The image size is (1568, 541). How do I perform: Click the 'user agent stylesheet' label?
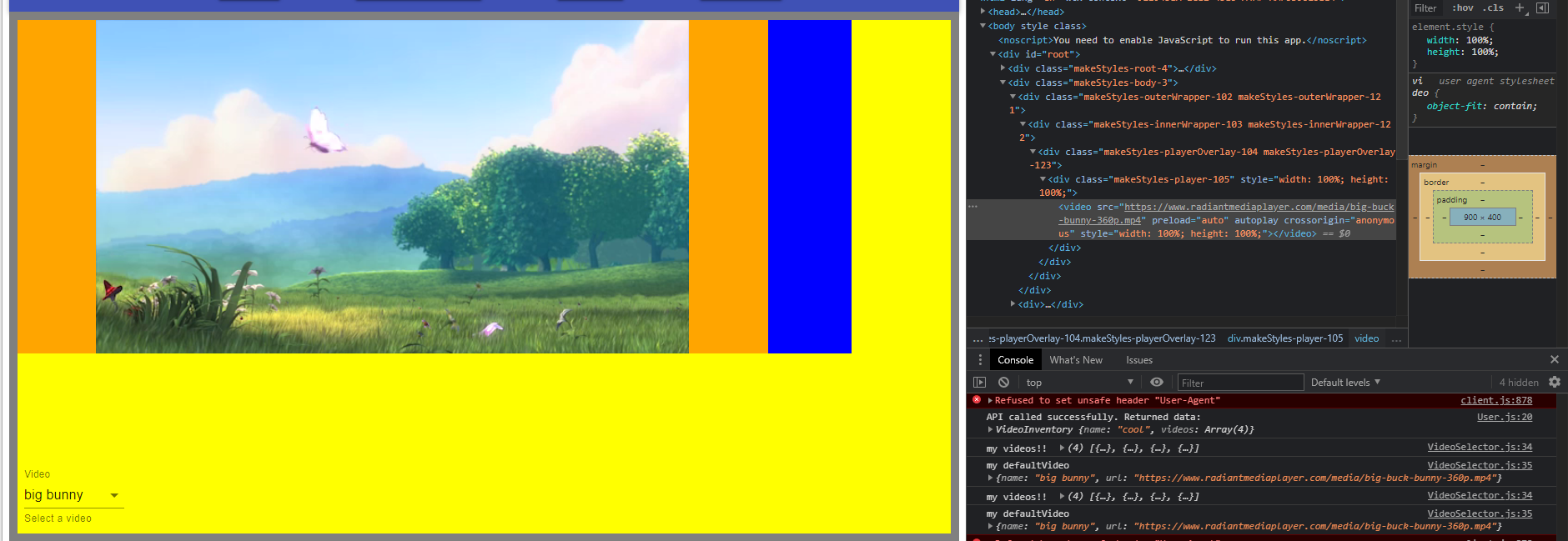(x=1496, y=81)
